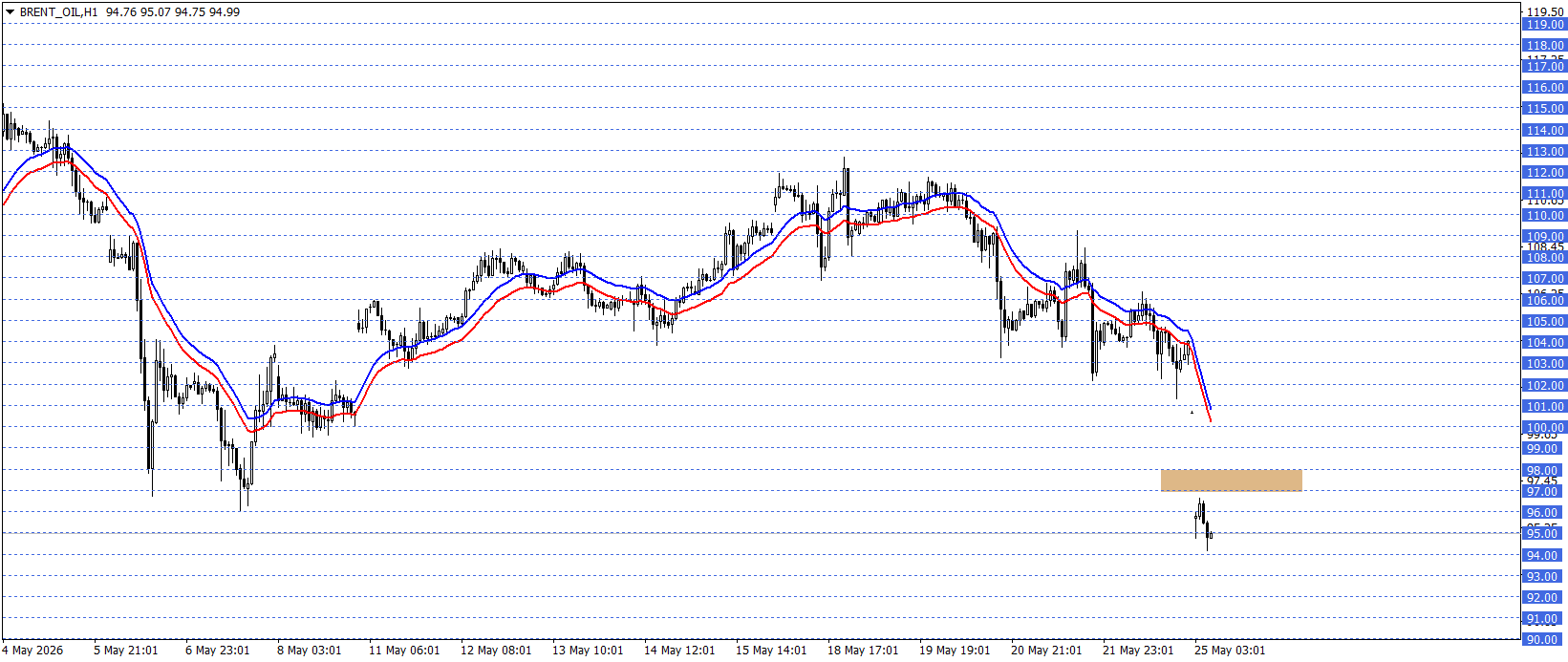Click the 116.00 price level label
Viewport: 1568px width, 662px height.
1544,88
